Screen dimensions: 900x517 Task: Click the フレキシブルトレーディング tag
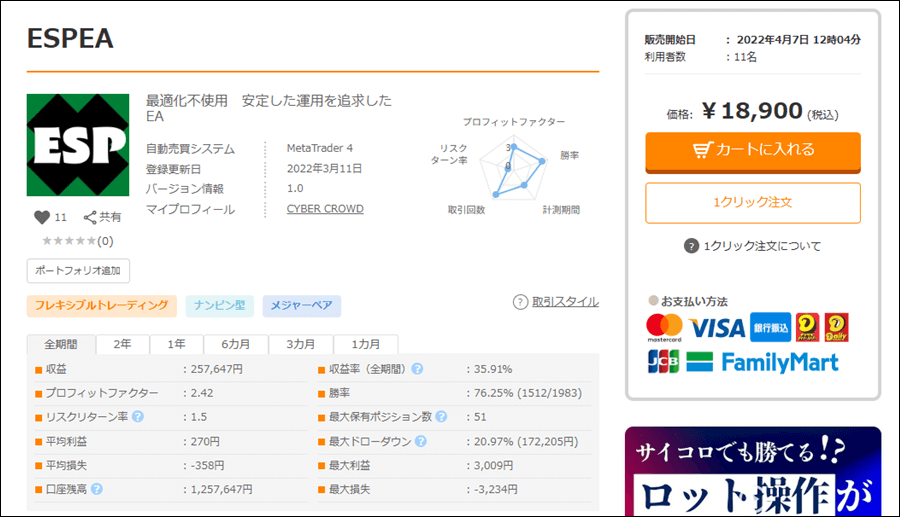(x=102, y=306)
